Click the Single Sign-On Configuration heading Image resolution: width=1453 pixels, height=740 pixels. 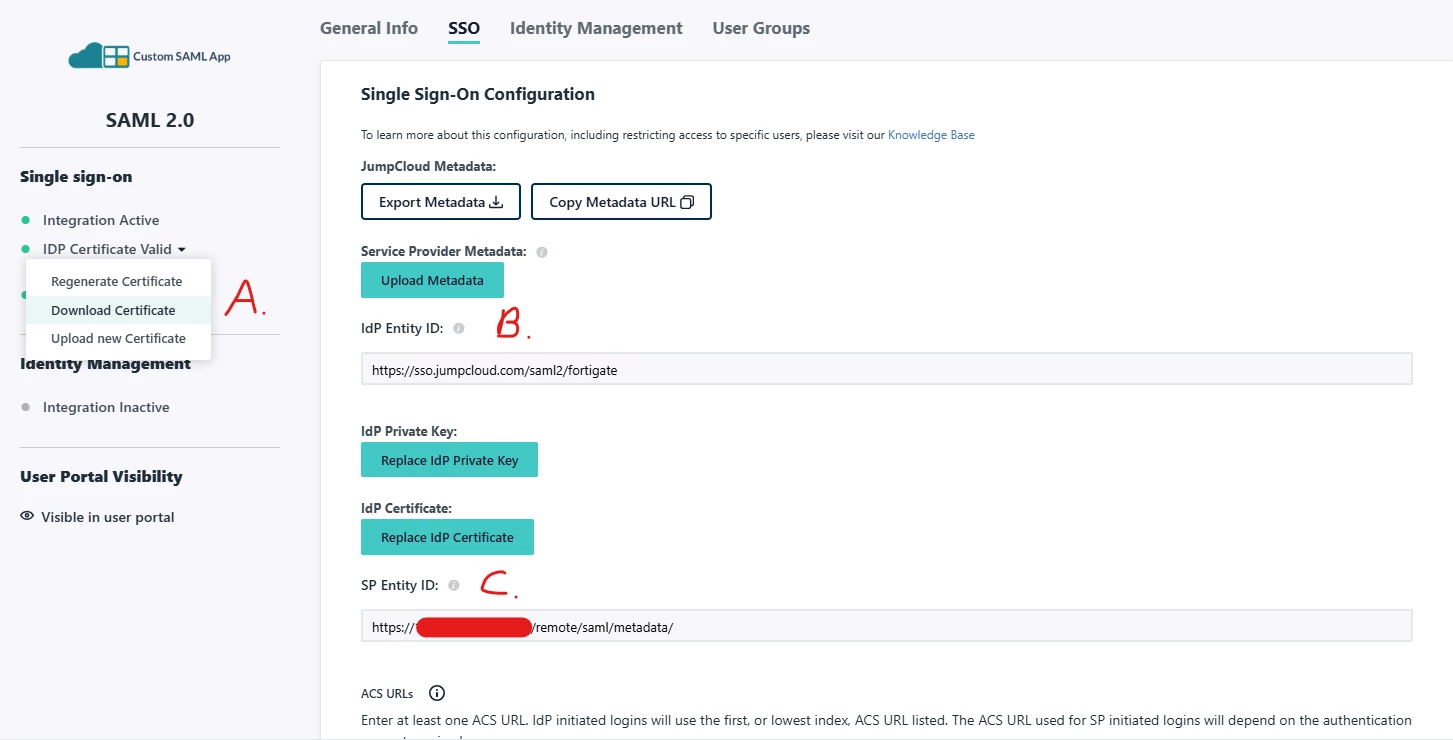[478, 94]
